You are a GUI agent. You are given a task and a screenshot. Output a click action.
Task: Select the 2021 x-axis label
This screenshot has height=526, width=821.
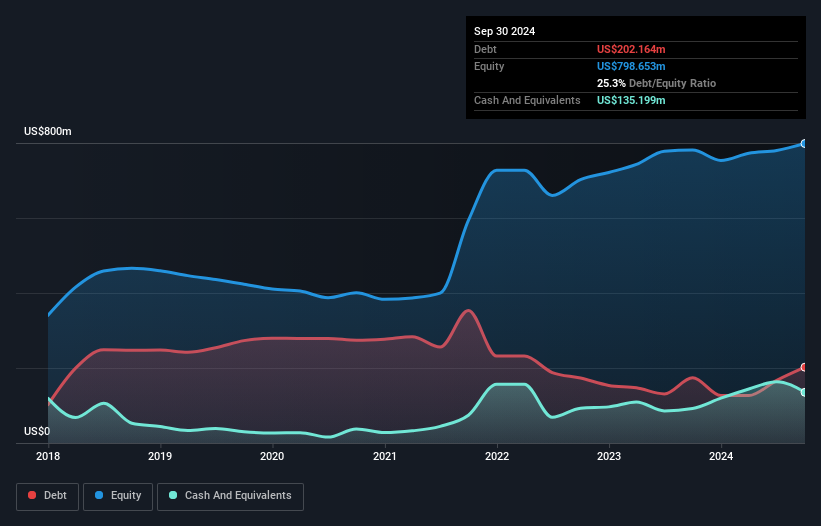(385, 456)
